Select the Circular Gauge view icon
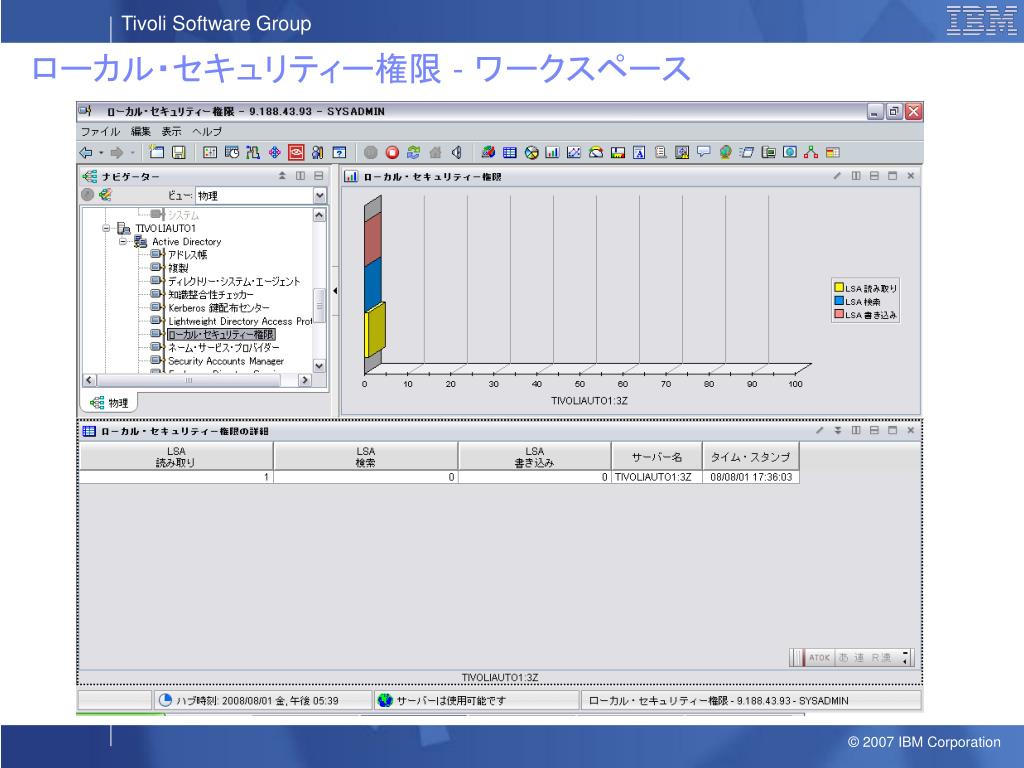The height and width of the screenshot is (768, 1024). (596, 152)
